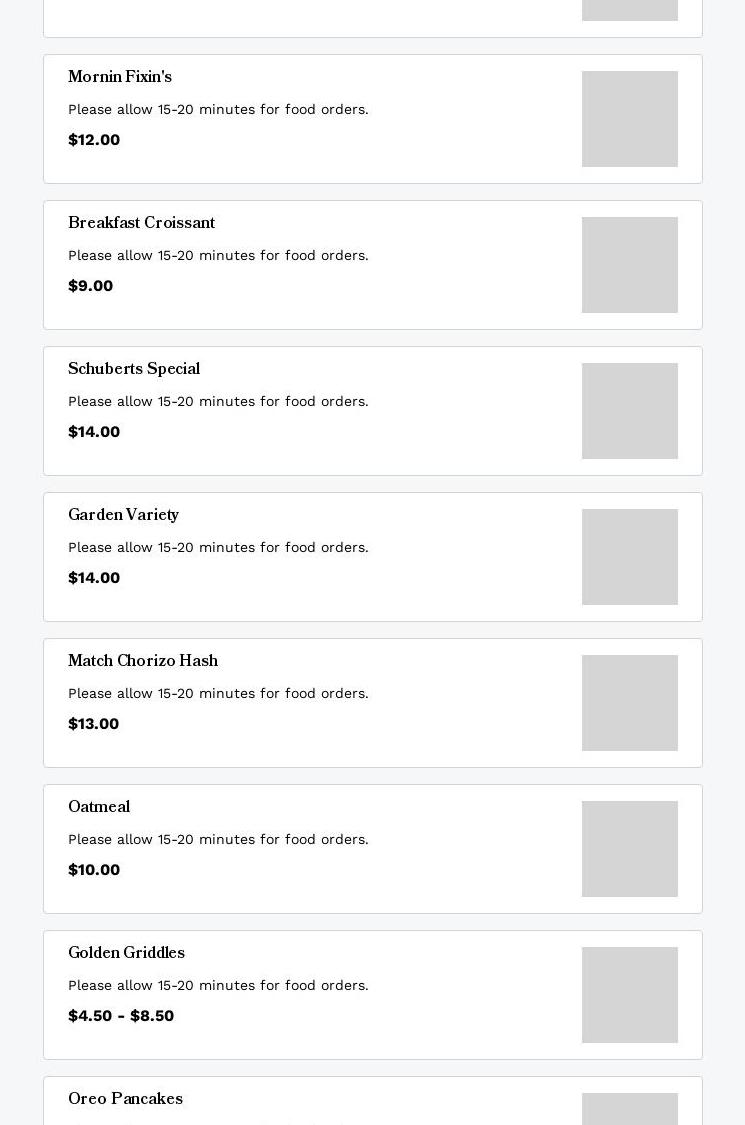Select the Golden Griddles title
Image resolution: width=745 pixels, height=1125 pixels.
126,954
